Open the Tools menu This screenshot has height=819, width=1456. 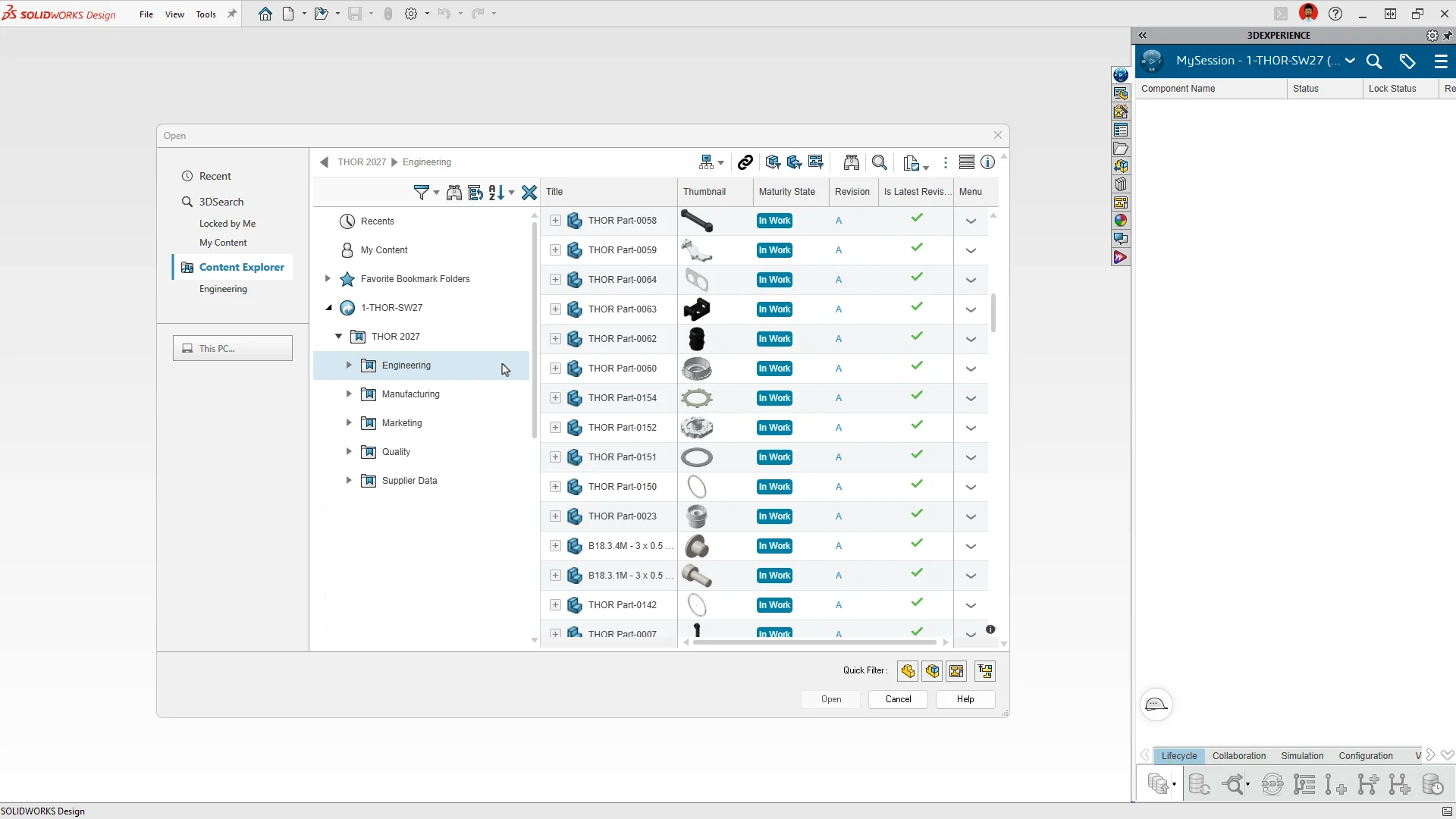[206, 14]
